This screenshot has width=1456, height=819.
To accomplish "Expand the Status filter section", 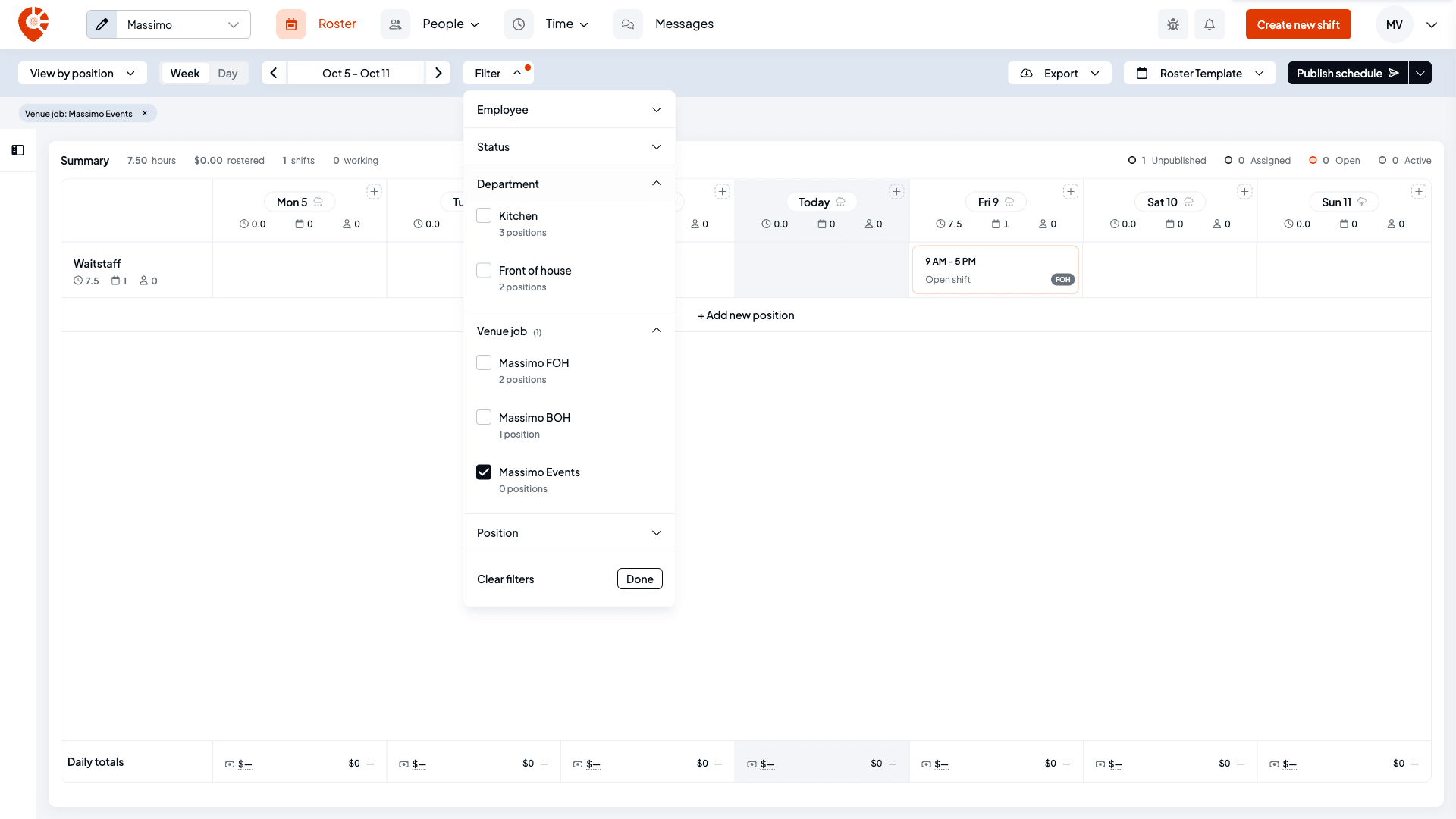I will coord(569,146).
